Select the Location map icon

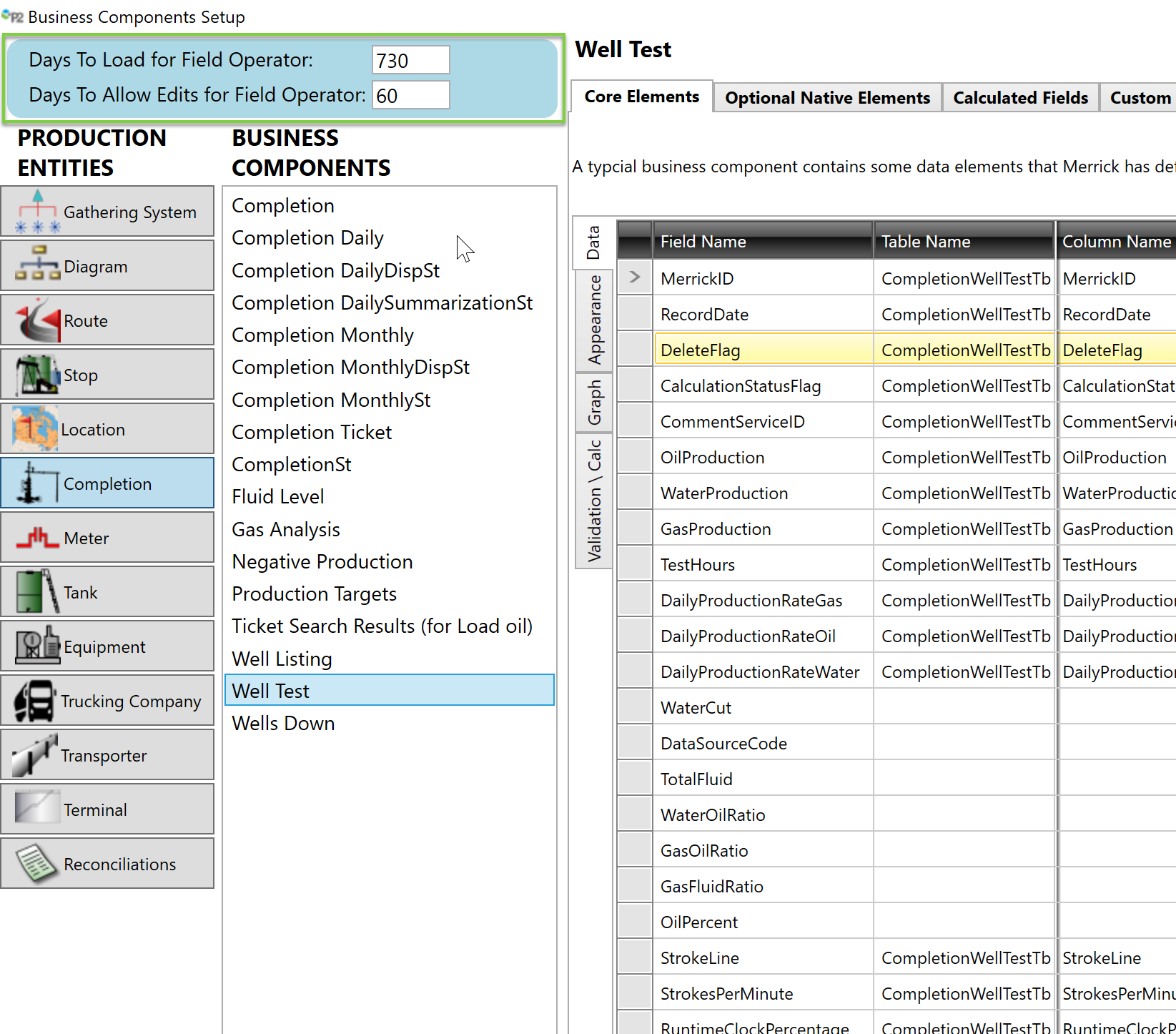[x=34, y=428]
